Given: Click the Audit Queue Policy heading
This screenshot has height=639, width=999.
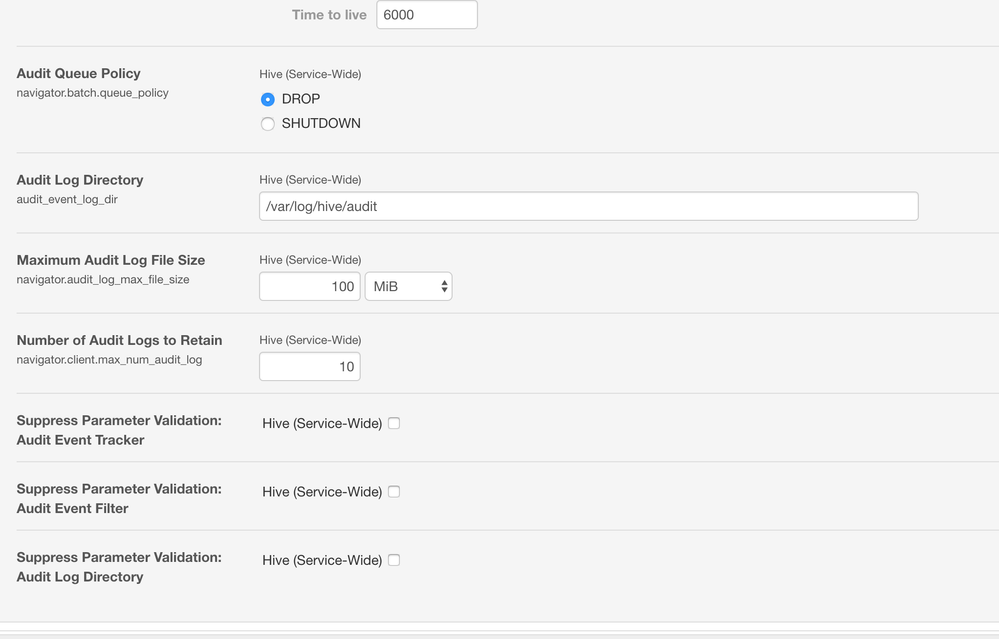Looking at the screenshot, I should (79, 73).
